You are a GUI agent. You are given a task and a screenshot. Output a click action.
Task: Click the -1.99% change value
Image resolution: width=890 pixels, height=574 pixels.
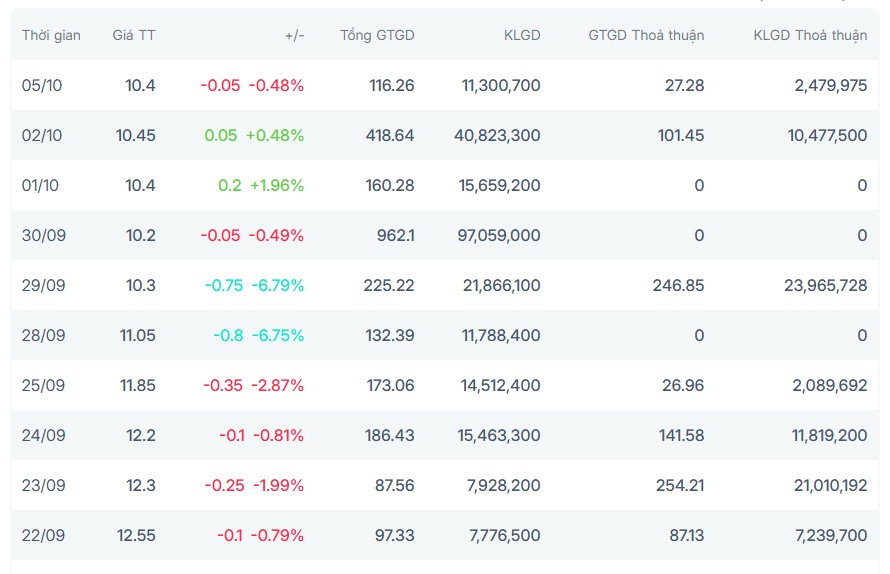[x=278, y=485]
